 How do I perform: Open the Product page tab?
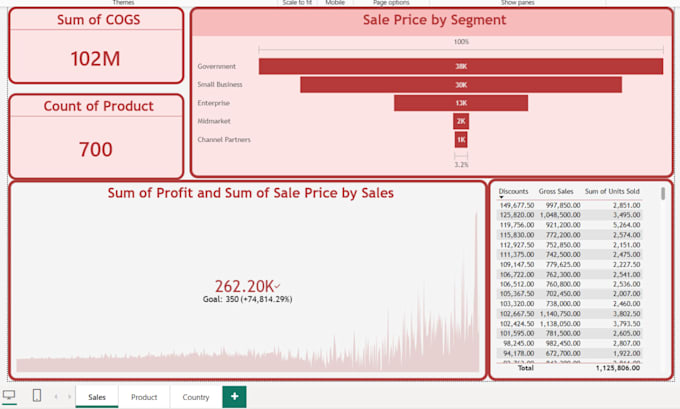144,397
